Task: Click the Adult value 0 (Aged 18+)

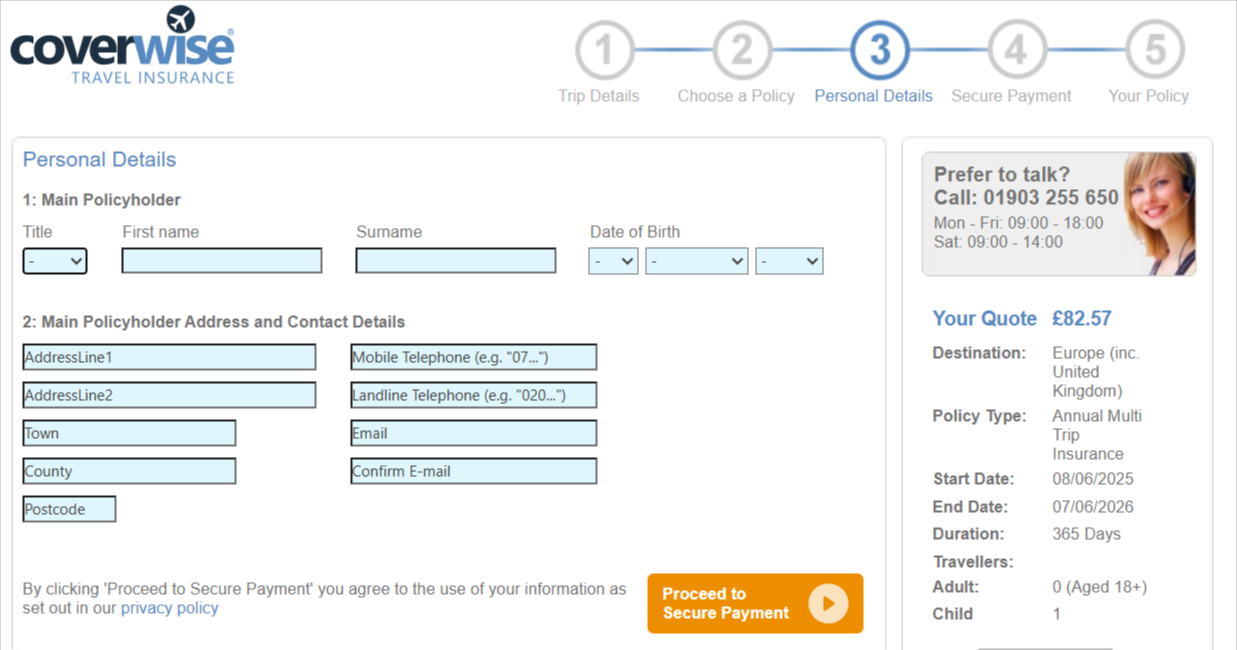Action: (1099, 587)
